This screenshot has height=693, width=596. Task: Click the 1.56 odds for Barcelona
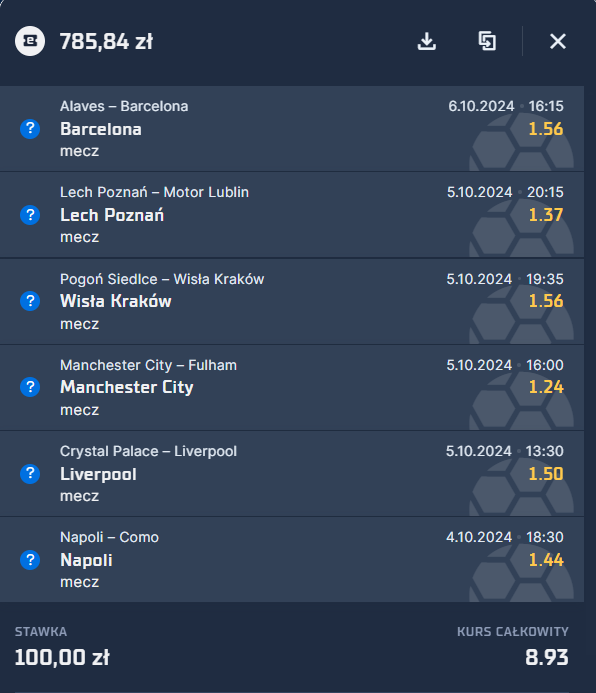point(546,129)
